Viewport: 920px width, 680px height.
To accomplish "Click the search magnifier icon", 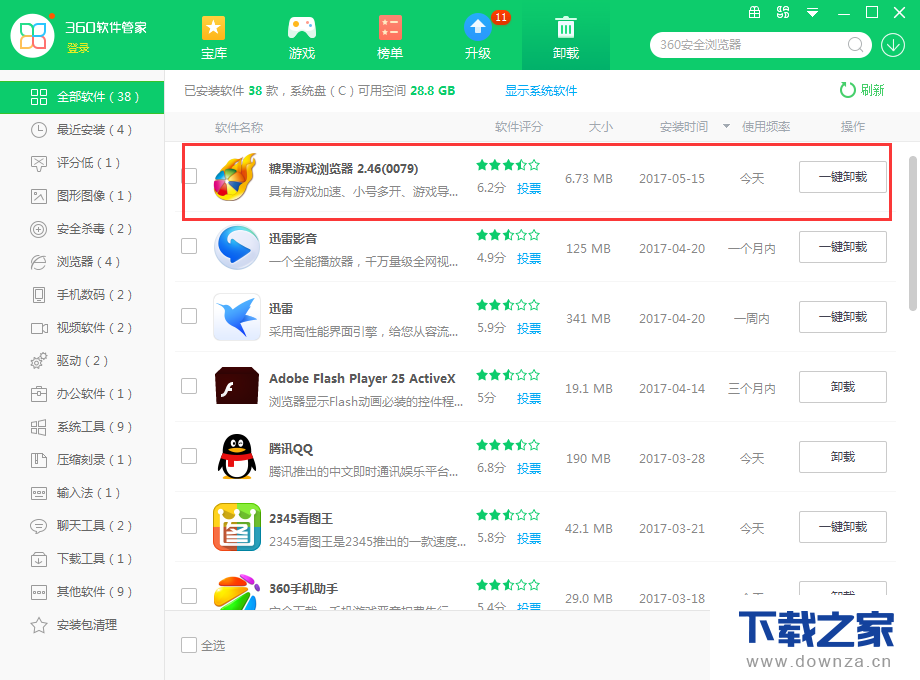I will pyautogui.click(x=855, y=45).
